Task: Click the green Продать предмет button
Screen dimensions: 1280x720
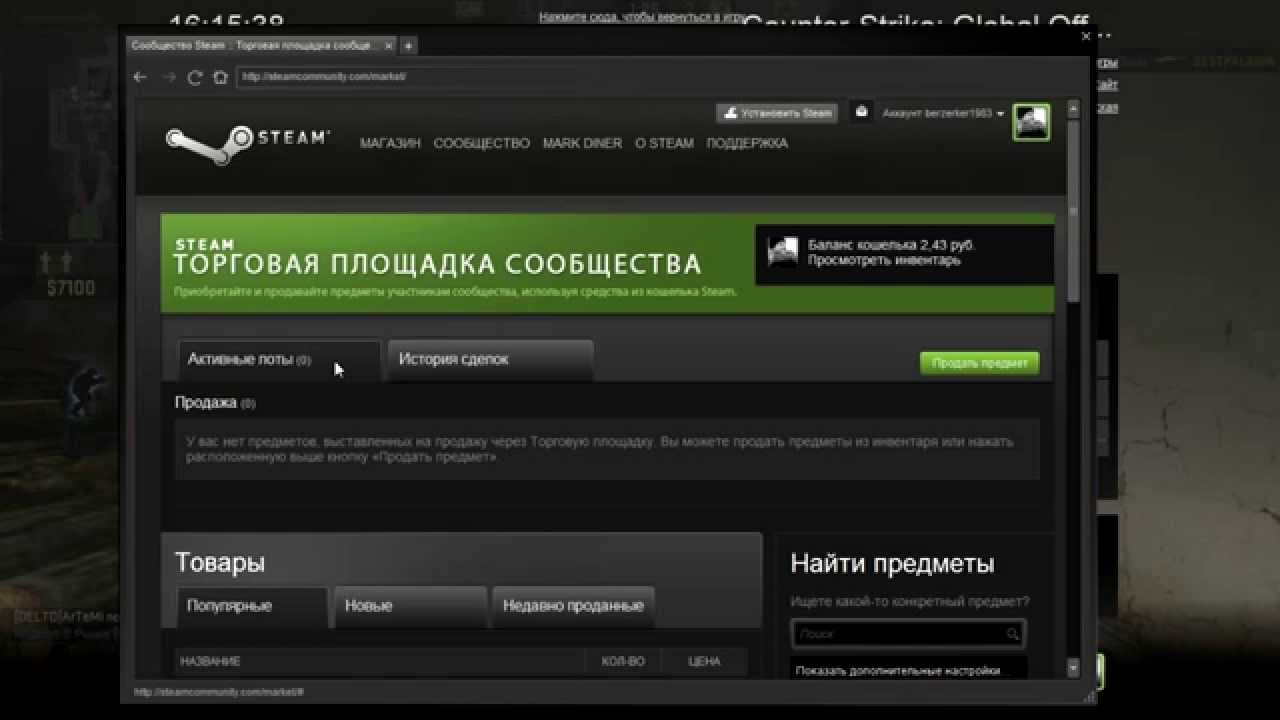Action: pyautogui.click(x=979, y=363)
